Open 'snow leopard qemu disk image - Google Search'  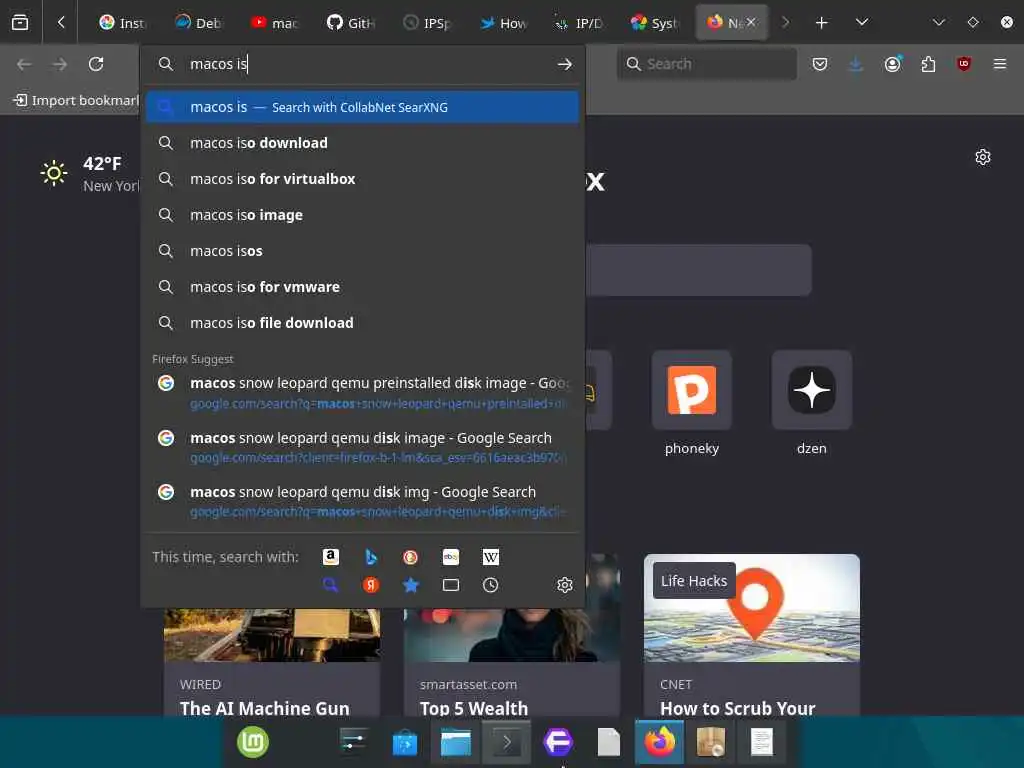coord(362,447)
